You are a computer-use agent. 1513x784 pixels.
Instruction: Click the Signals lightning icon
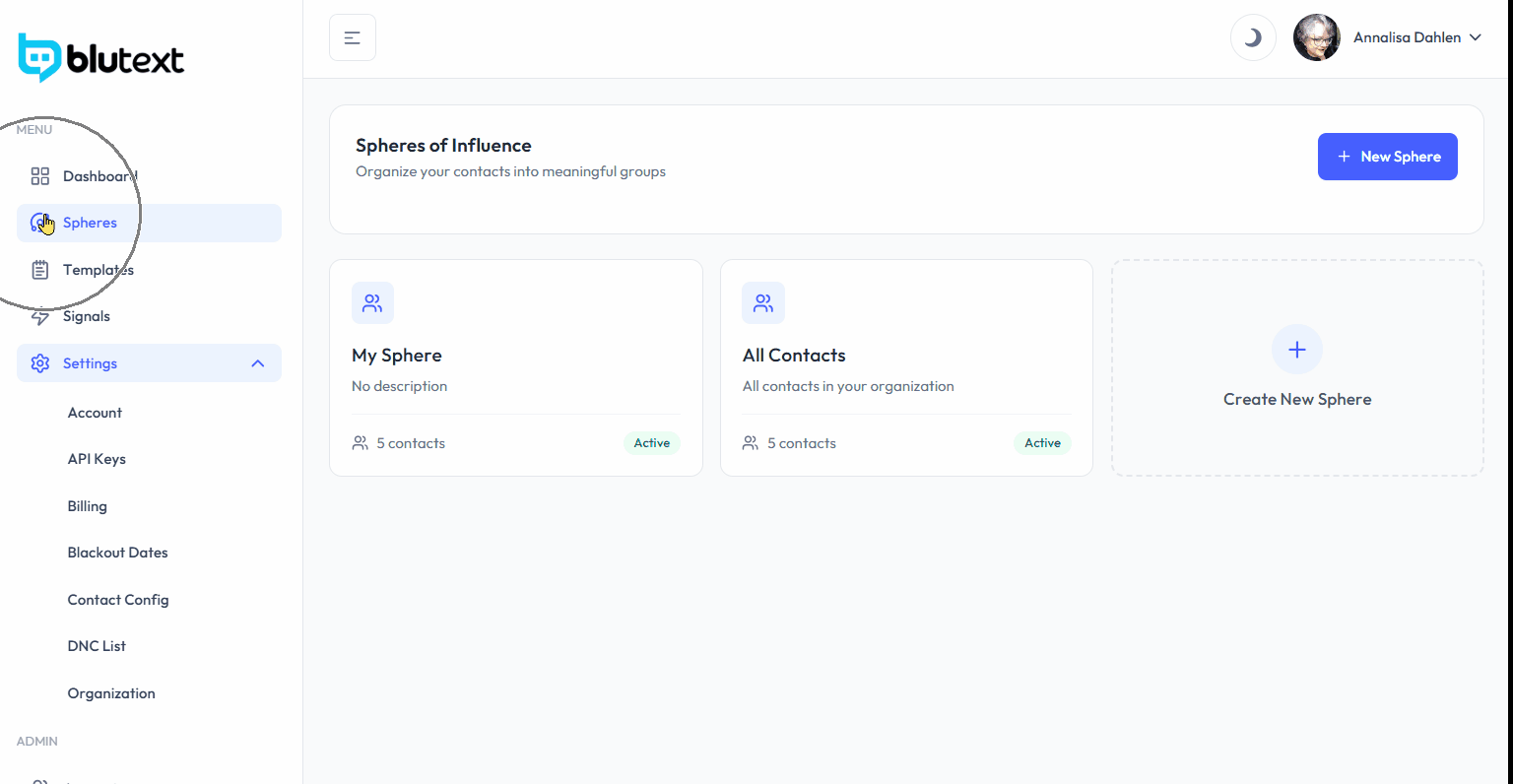(x=40, y=317)
